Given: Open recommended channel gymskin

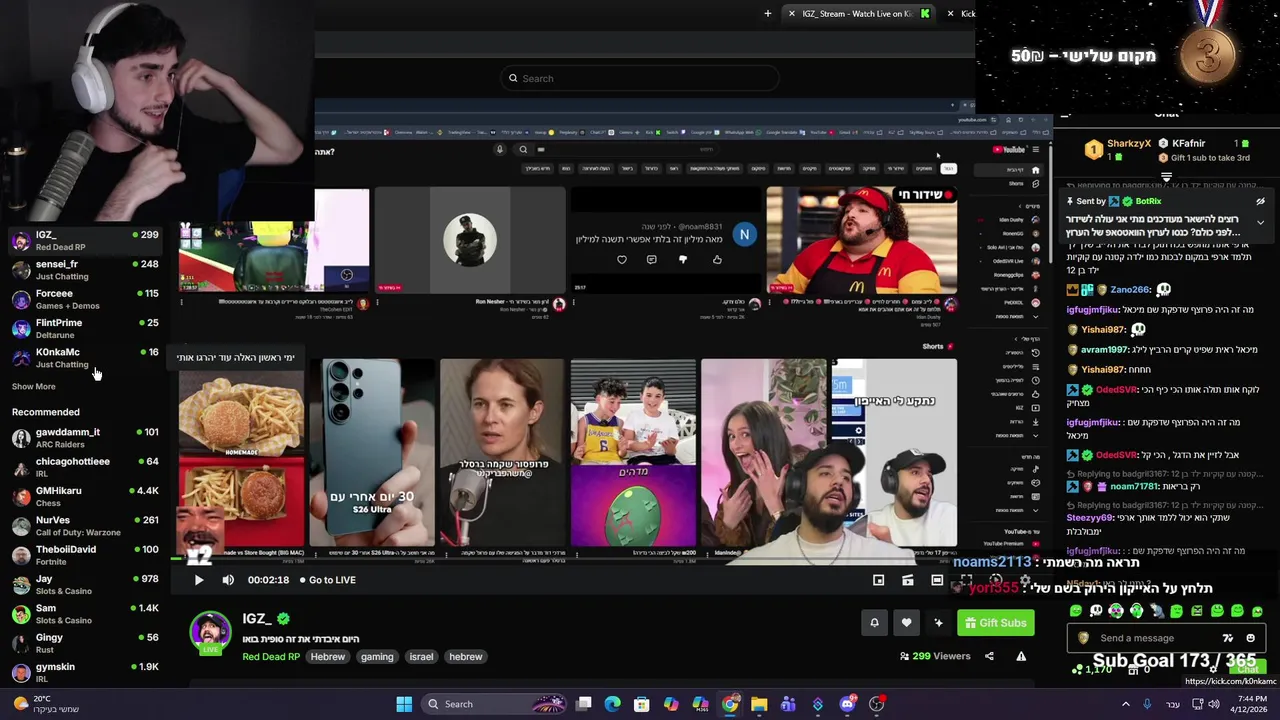Looking at the screenshot, I should 85,672.
